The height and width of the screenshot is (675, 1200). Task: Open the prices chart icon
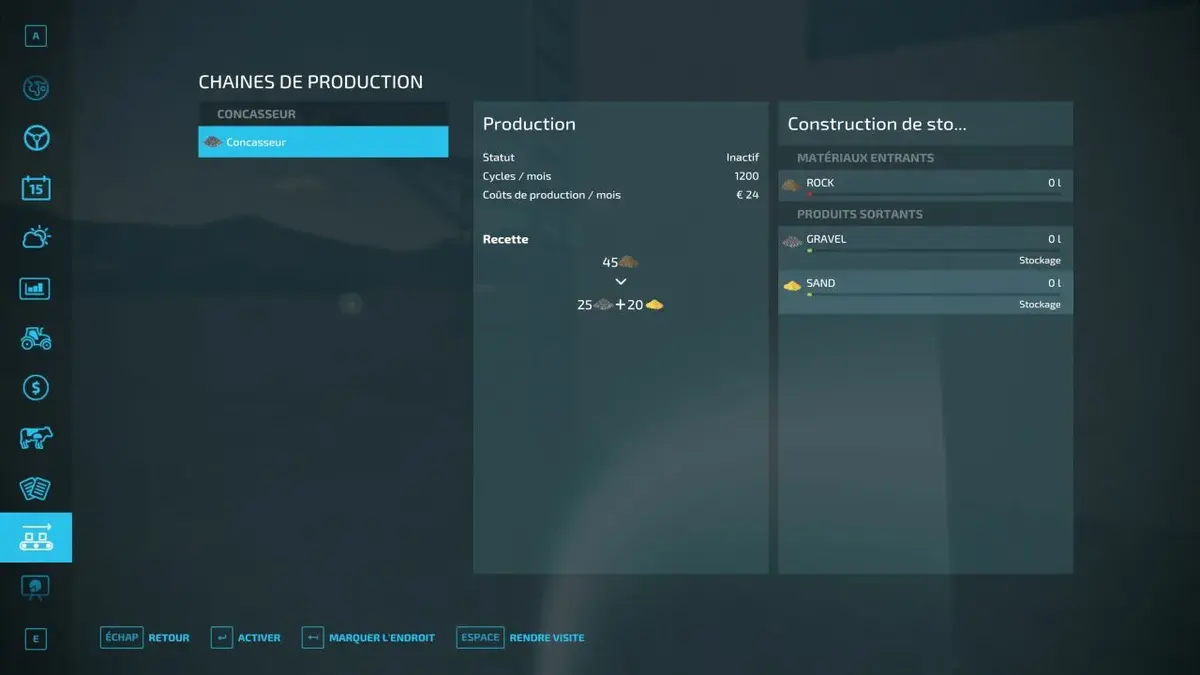[x=36, y=289]
